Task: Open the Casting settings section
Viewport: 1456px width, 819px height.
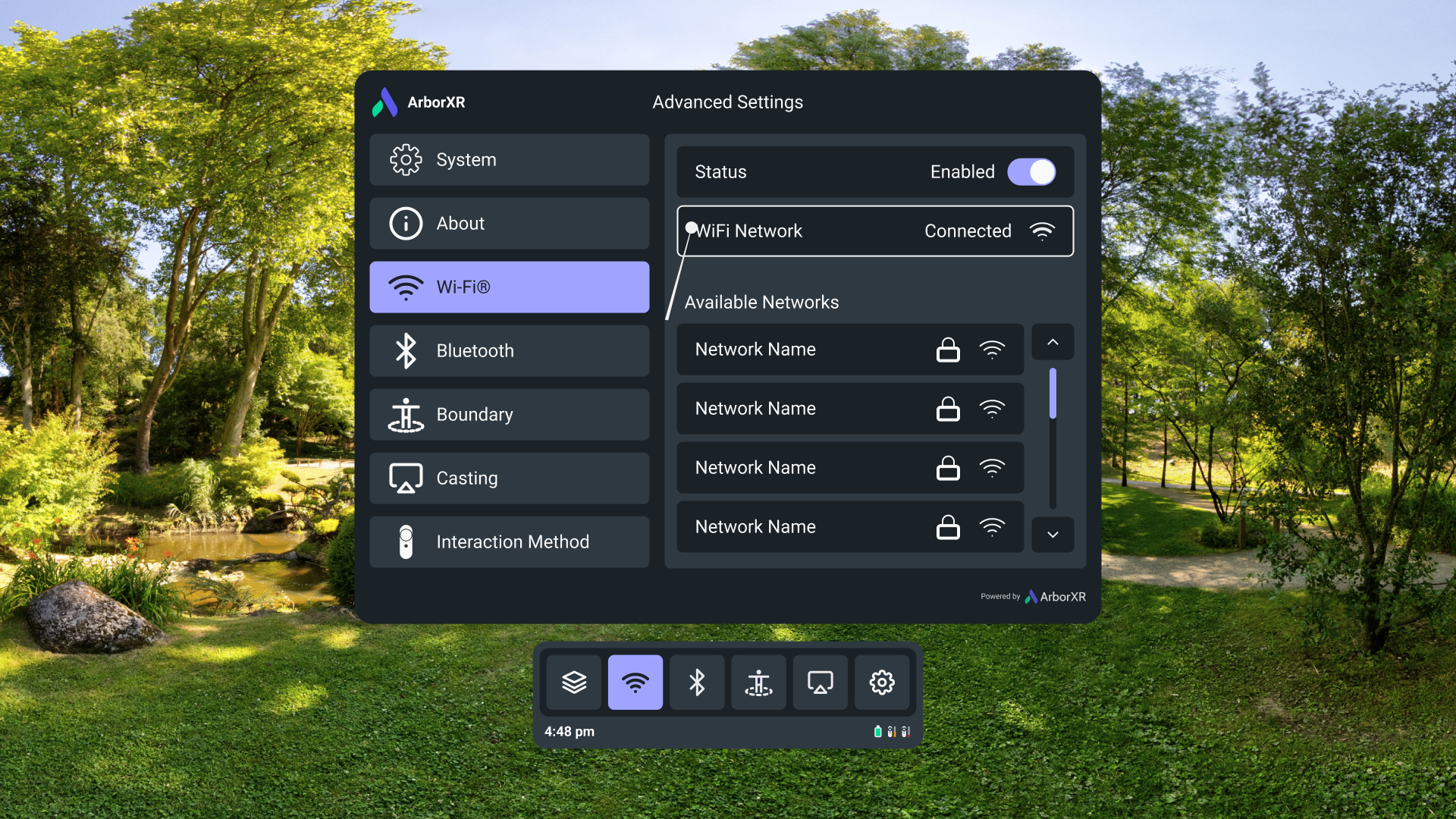Action: click(x=509, y=479)
